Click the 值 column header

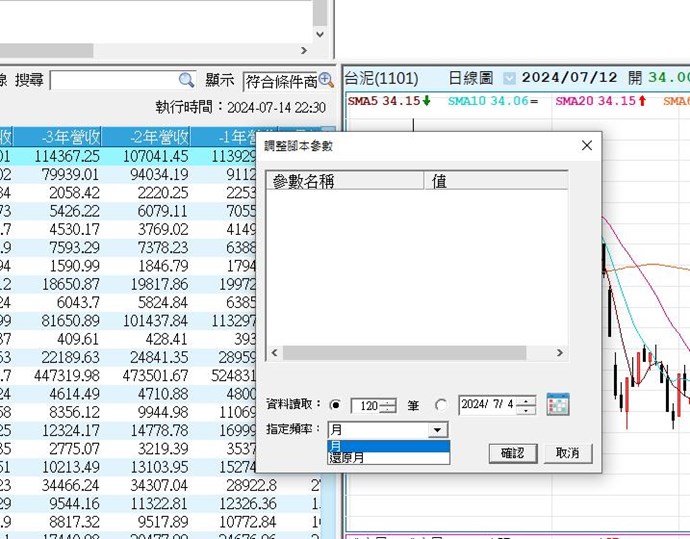point(495,181)
